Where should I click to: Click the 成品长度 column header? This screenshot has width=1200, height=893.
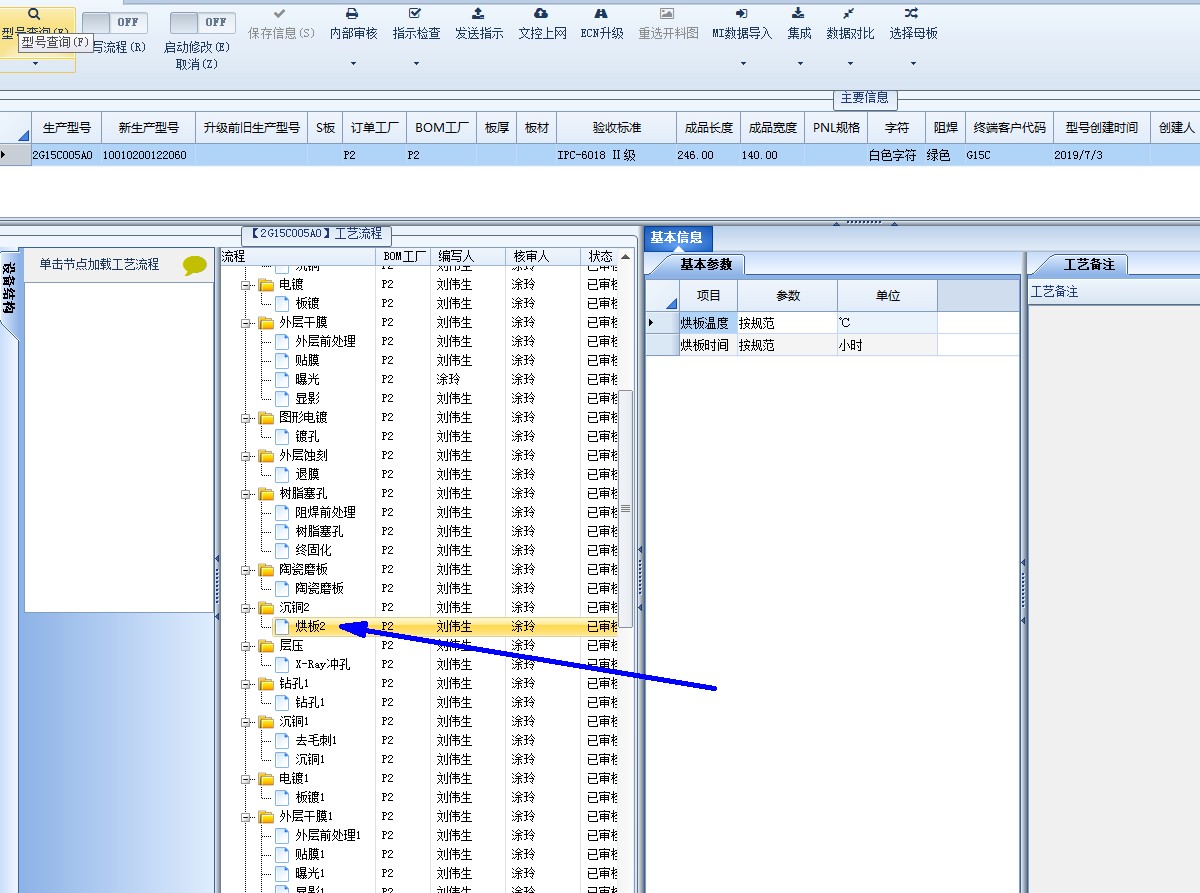tap(709, 128)
